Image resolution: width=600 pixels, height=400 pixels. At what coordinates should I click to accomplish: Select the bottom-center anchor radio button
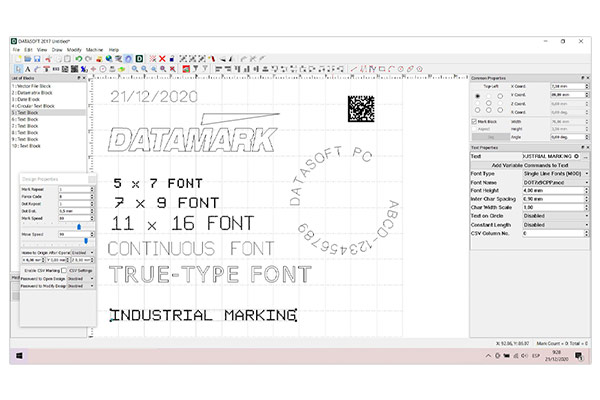[489, 110]
